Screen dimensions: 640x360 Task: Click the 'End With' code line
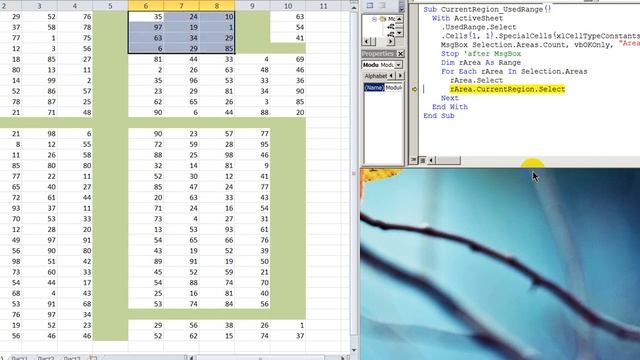point(450,107)
